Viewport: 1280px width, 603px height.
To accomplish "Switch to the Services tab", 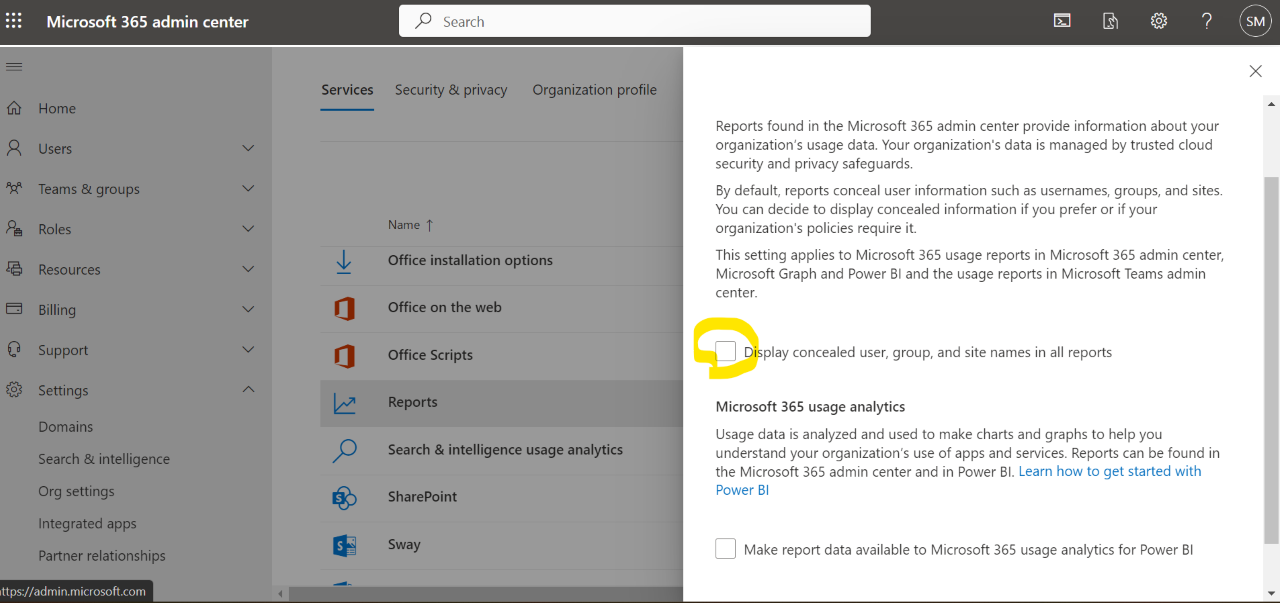I will pyautogui.click(x=347, y=90).
